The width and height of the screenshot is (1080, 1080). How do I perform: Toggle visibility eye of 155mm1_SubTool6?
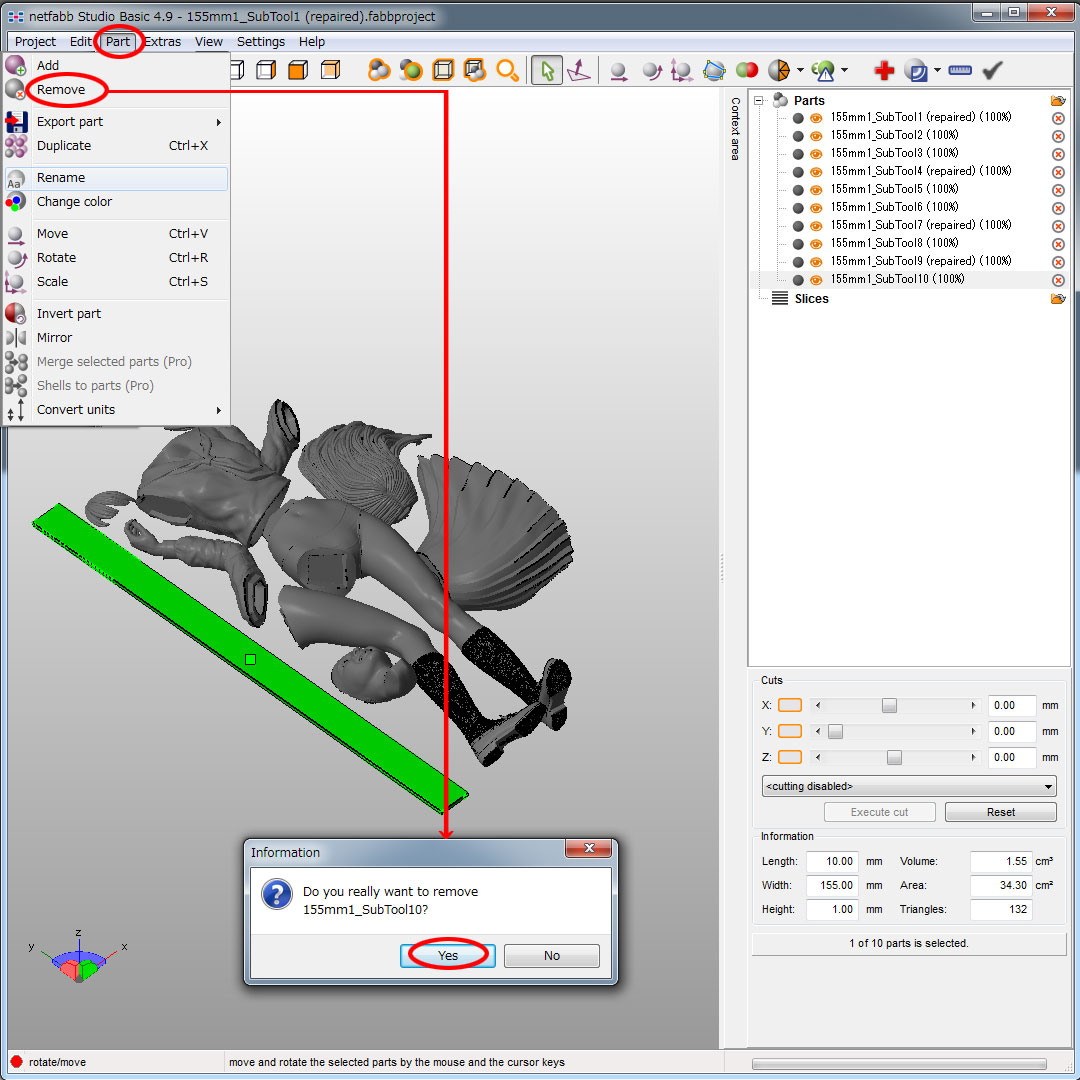pyautogui.click(x=816, y=207)
